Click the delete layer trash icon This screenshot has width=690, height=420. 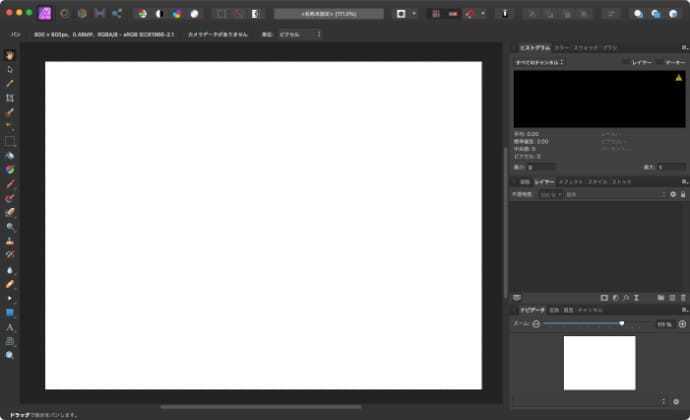[x=683, y=298]
